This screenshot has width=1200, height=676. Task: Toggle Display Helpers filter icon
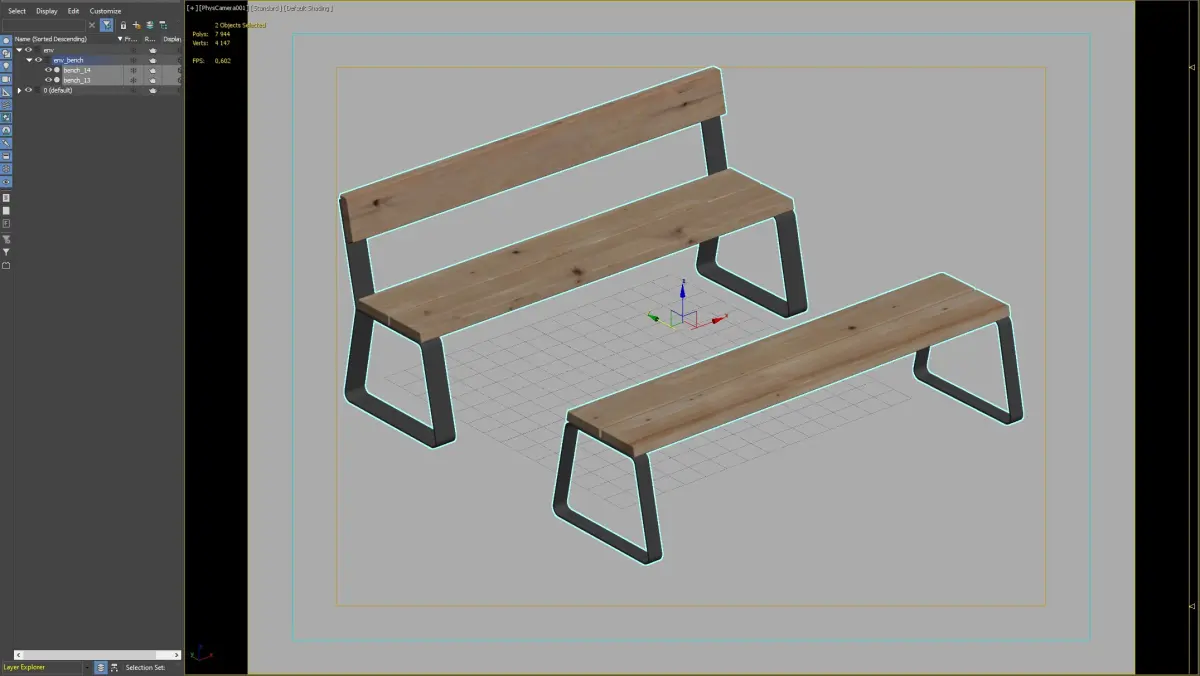click(6, 92)
